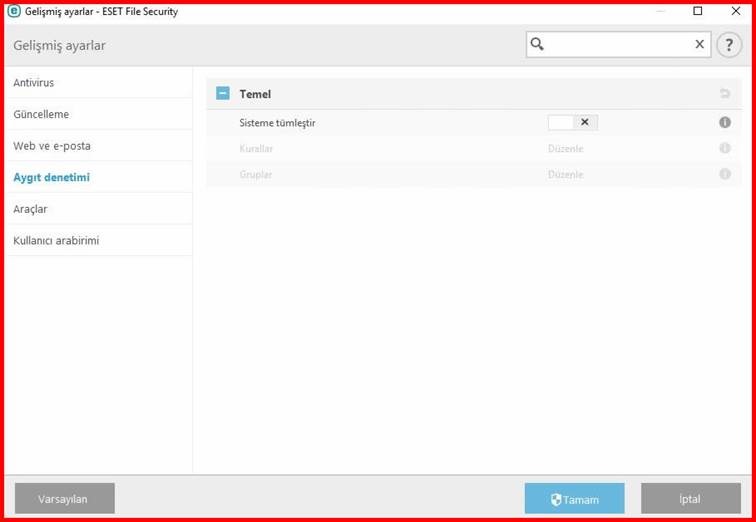Image resolution: width=756 pixels, height=522 pixels.
Task: Click the help question mark icon
Action: tap(729, 45)
